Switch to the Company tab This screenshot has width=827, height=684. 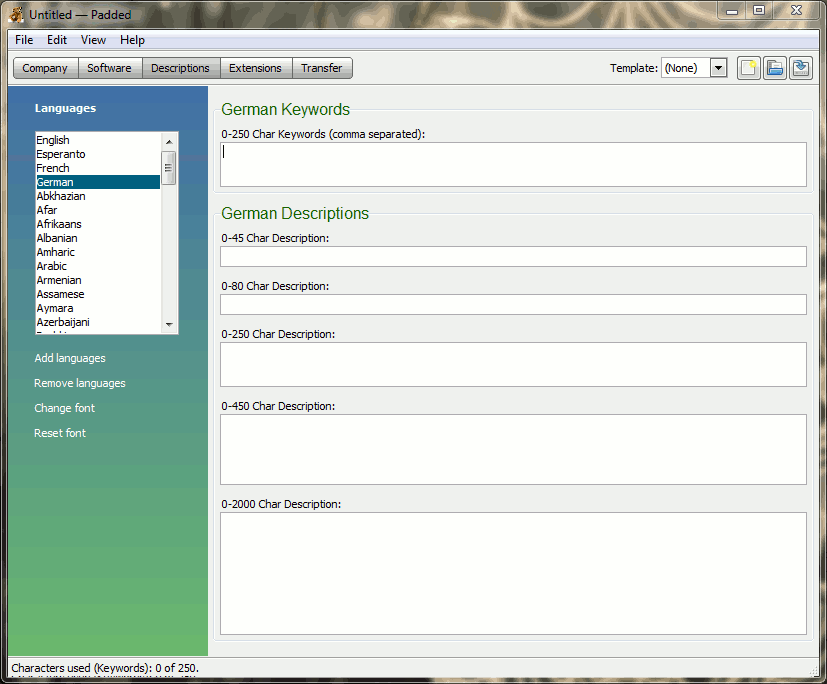45,68
